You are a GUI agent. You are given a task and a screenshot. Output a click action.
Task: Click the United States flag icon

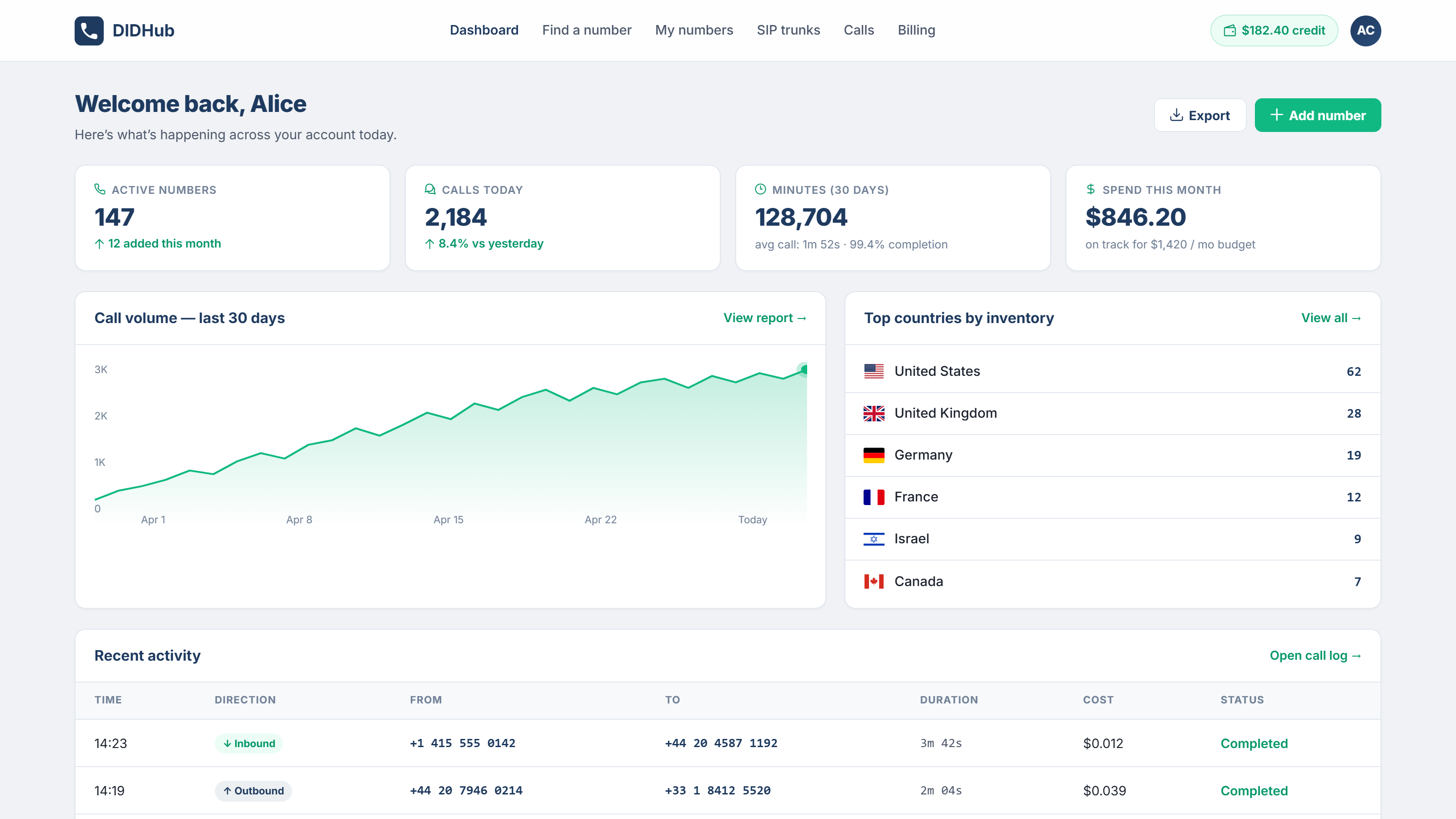[873, 371]
